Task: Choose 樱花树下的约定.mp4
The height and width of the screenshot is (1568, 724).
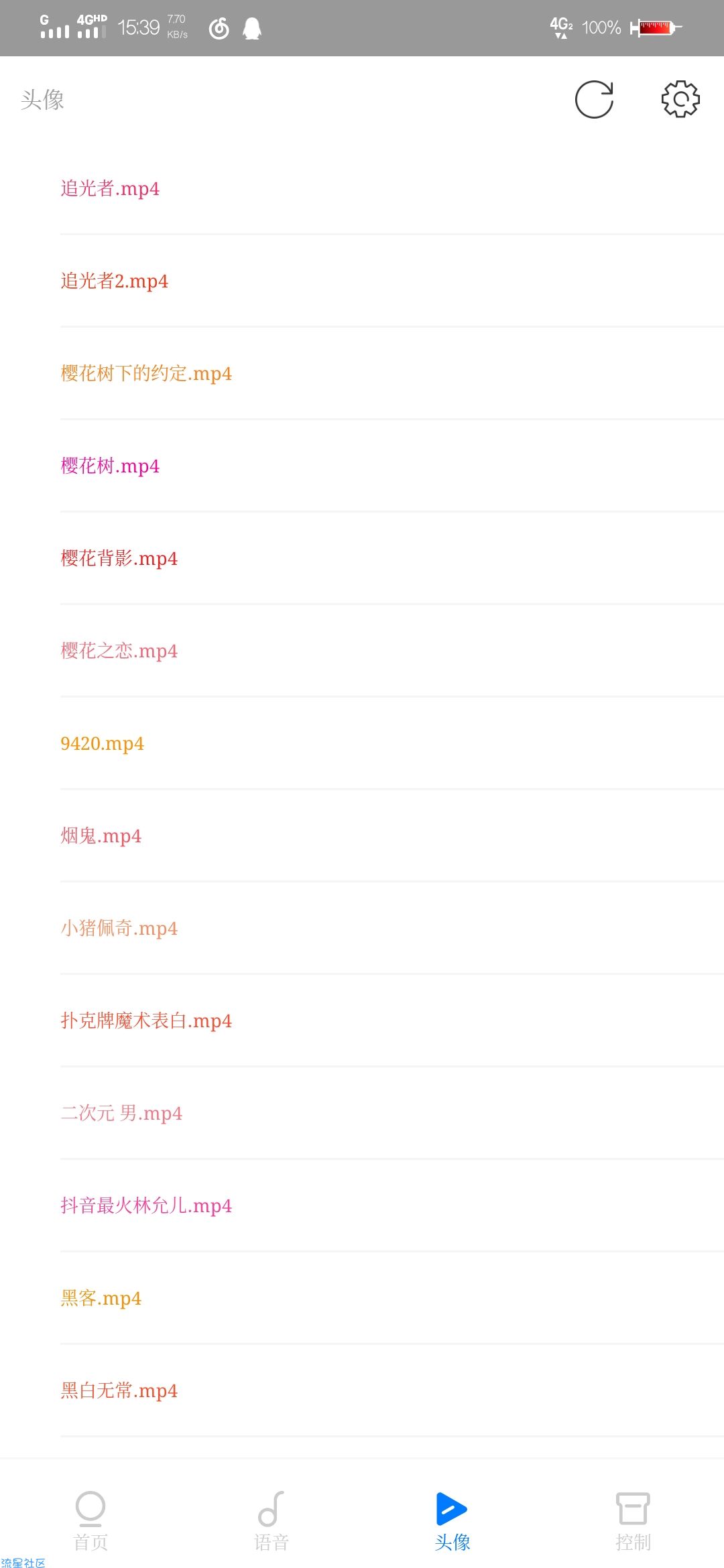Action: pos(392,373)
